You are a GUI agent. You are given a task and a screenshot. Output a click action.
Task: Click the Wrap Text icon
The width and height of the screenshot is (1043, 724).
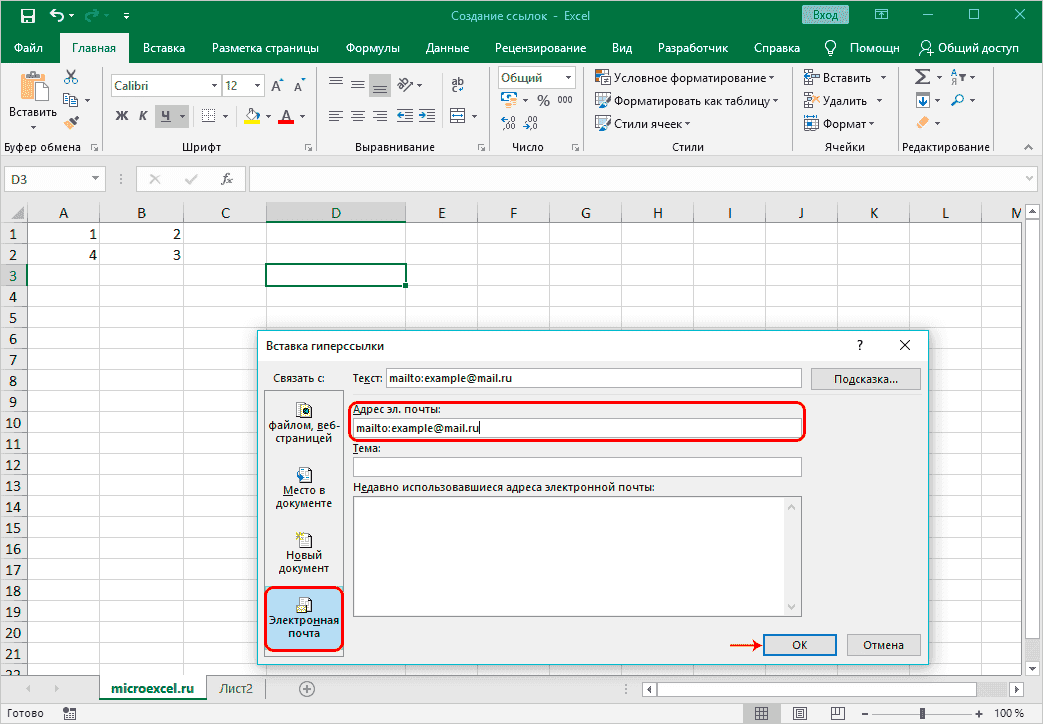[x=458, y=85]
